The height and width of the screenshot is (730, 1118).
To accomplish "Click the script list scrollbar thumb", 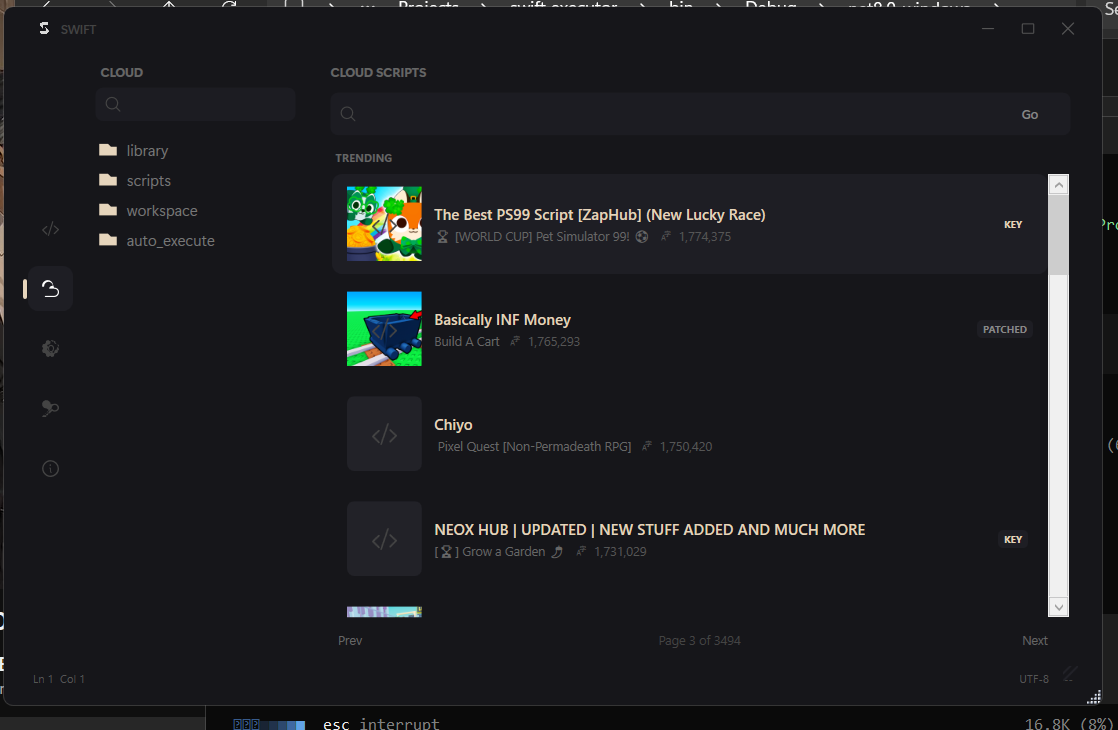I will pyautogui.click(x=1058, y=235).
